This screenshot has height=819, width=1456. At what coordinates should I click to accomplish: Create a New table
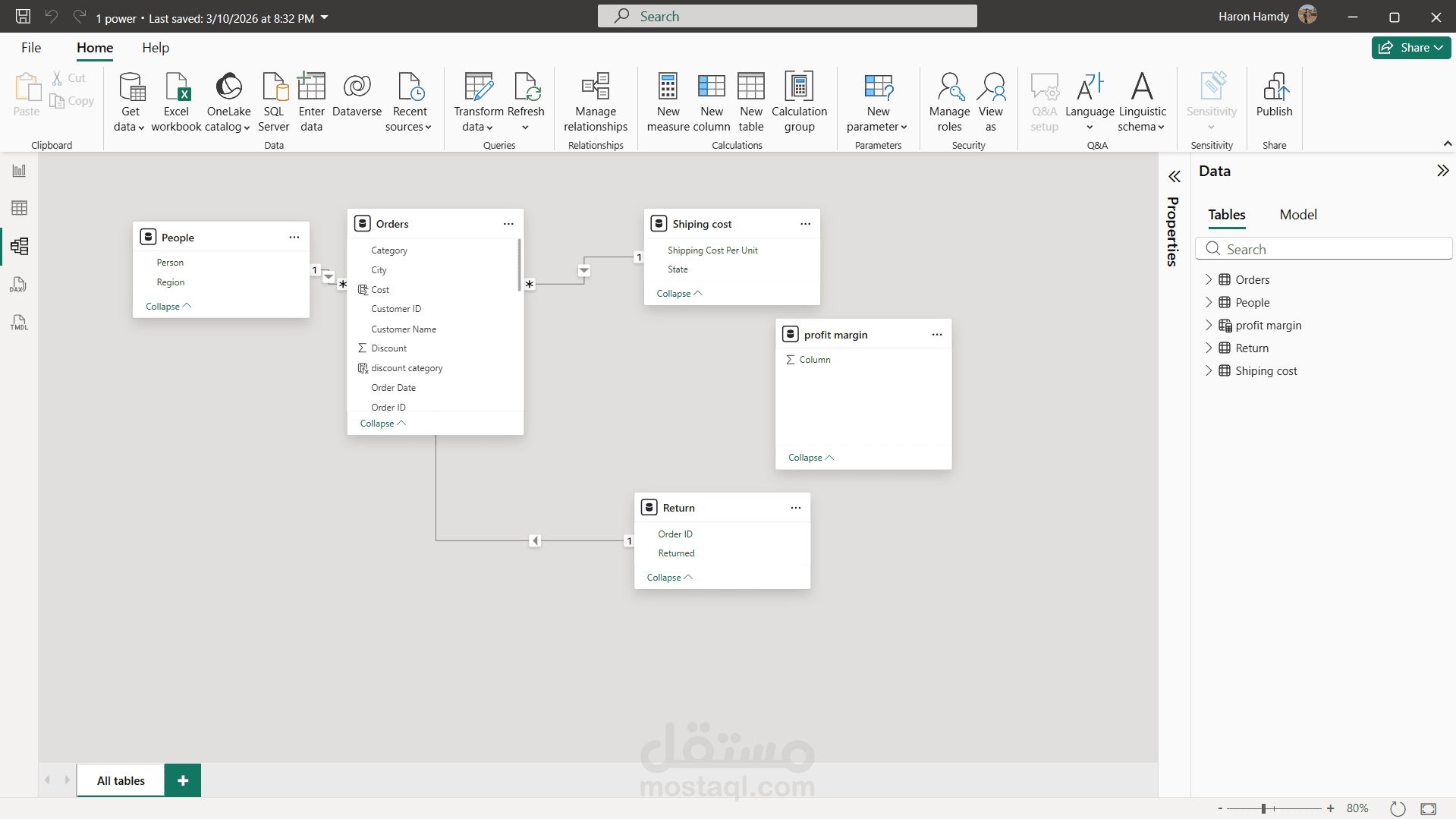point(751,102)
